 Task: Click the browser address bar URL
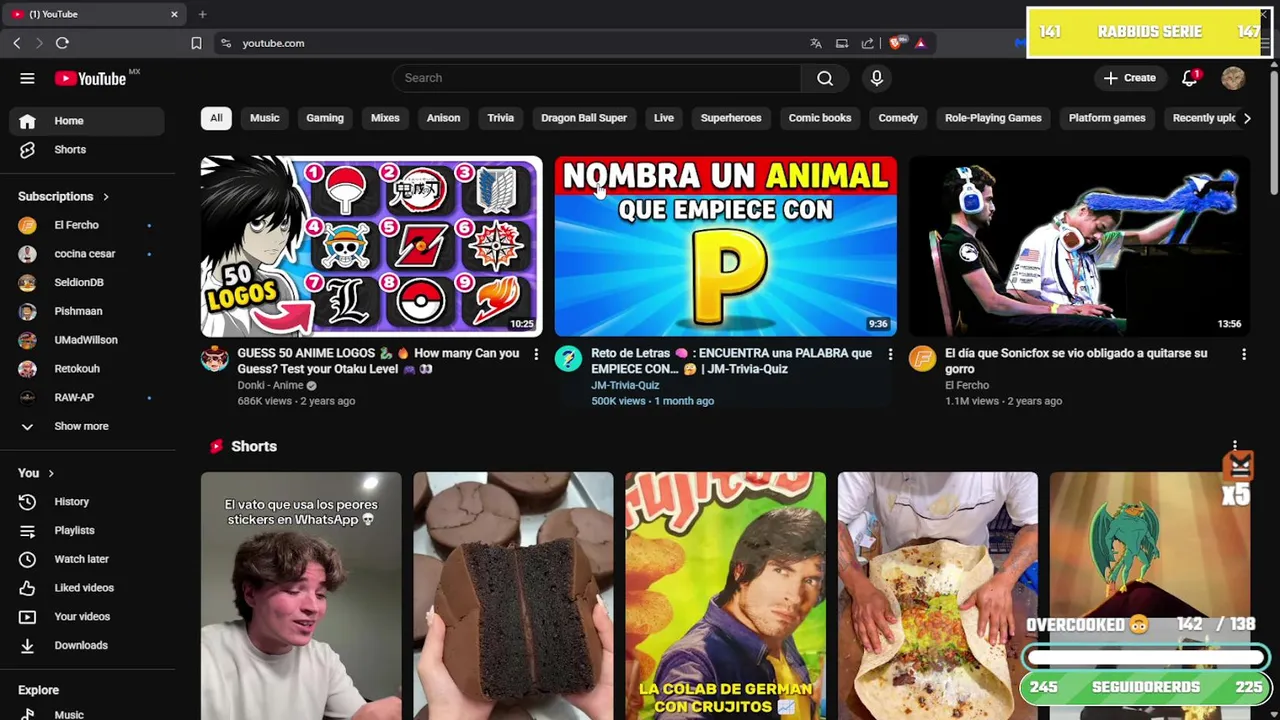[273, 43]
